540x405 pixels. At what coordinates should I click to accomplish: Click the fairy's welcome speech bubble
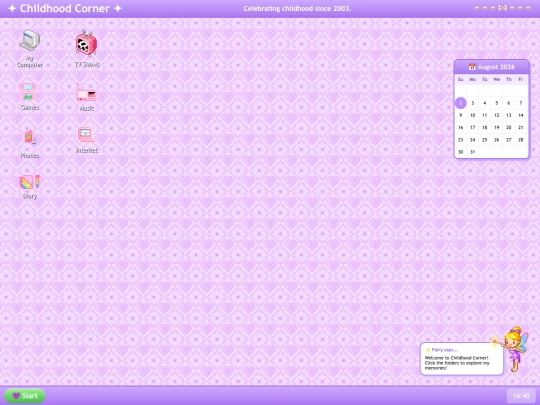click(x=462, y=359)
